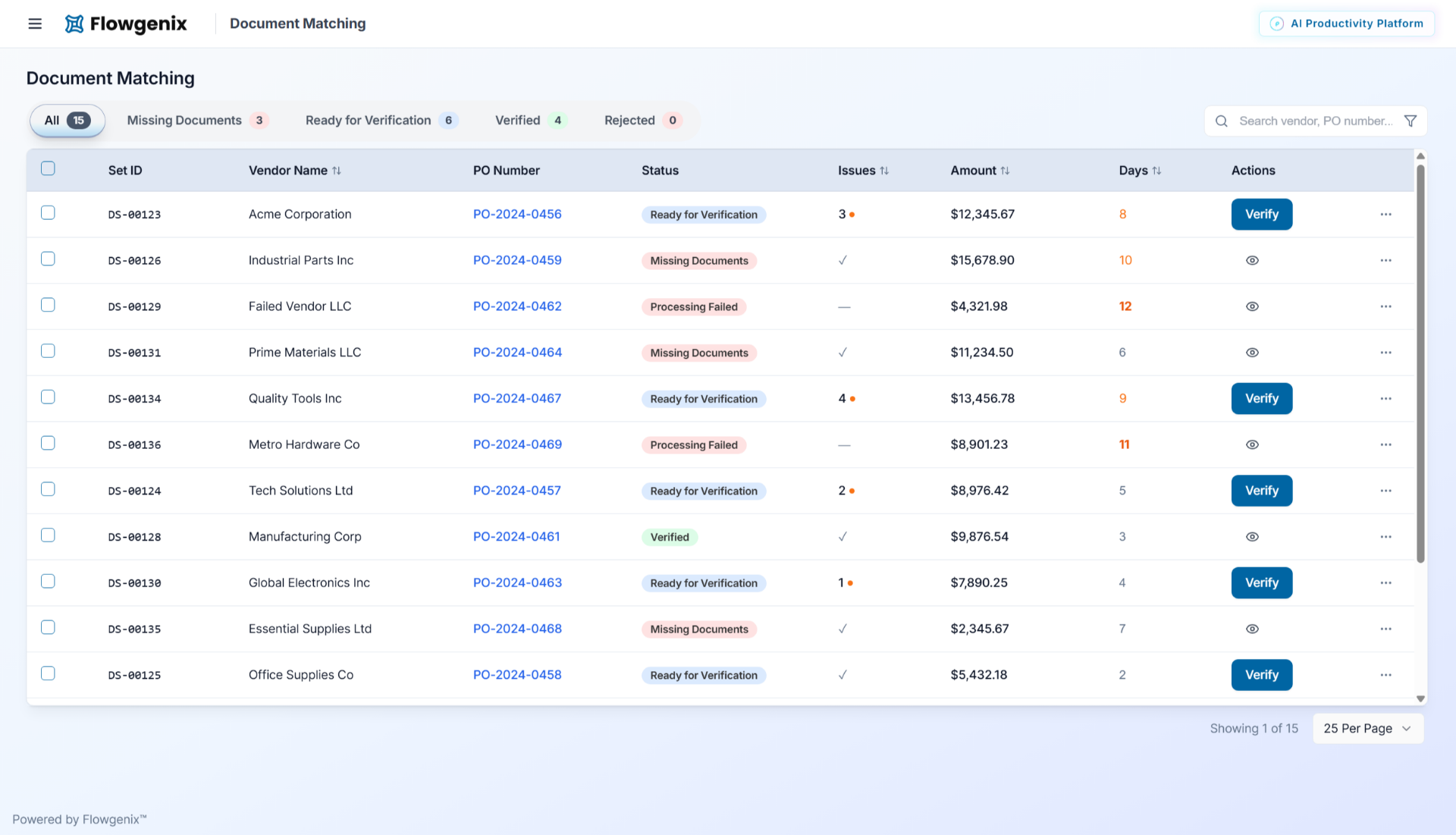
Task: Expand the 25 Per Page dropdown
Action: (1368, 729)
